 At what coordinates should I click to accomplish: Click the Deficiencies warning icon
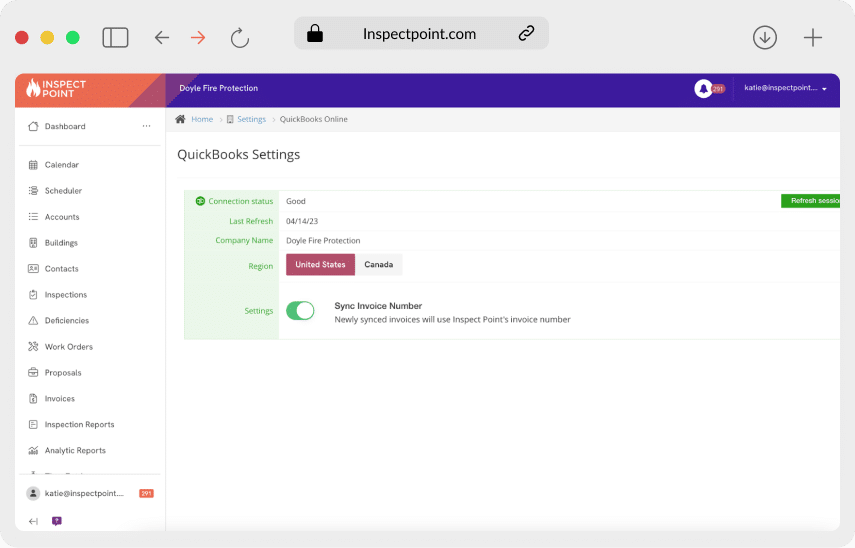click(33, 321)
